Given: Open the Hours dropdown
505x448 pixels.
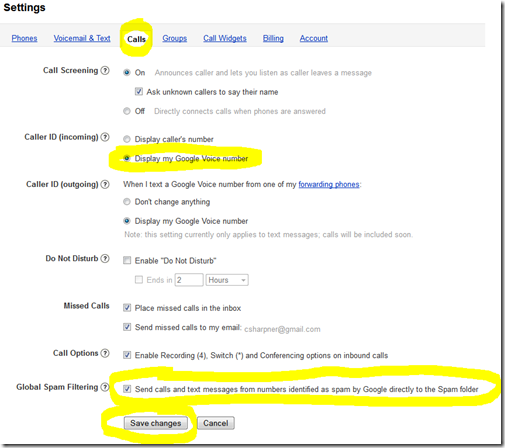Looking at the screenshot, I should pos(227,280).
